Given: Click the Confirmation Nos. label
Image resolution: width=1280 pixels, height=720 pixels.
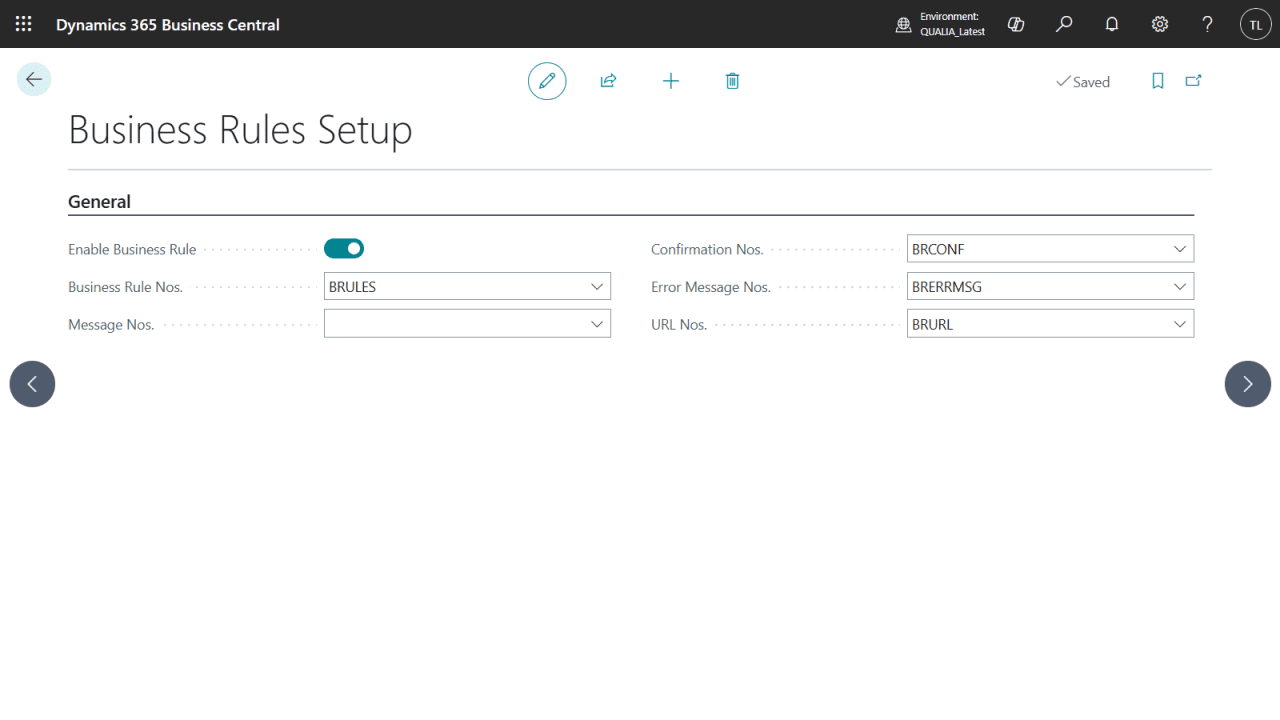Looking at the screenshot, I should (707, 249).
